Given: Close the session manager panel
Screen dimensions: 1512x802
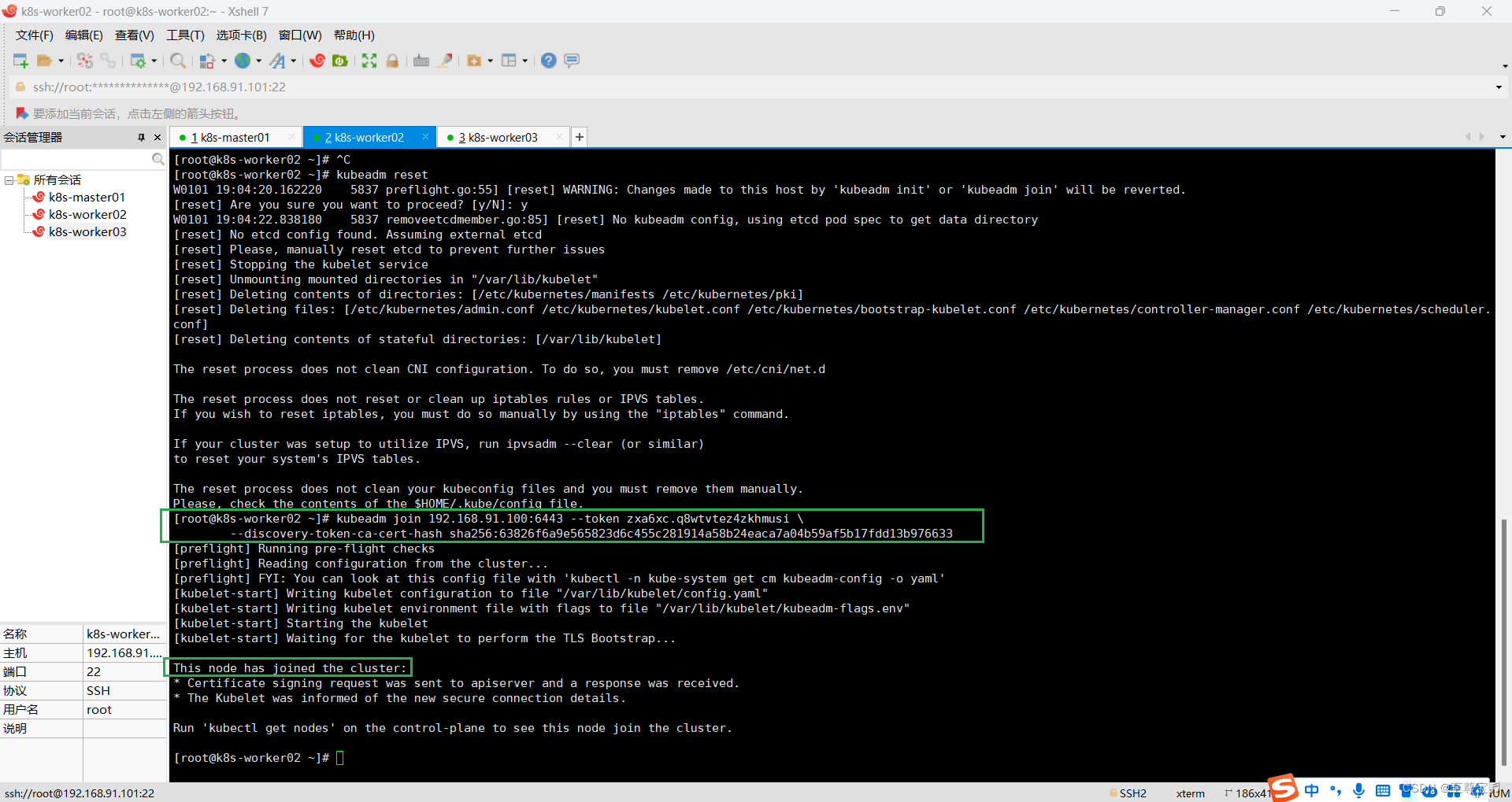Looking at the screenshot, I should pyautogui.click(x=157, y=137).
